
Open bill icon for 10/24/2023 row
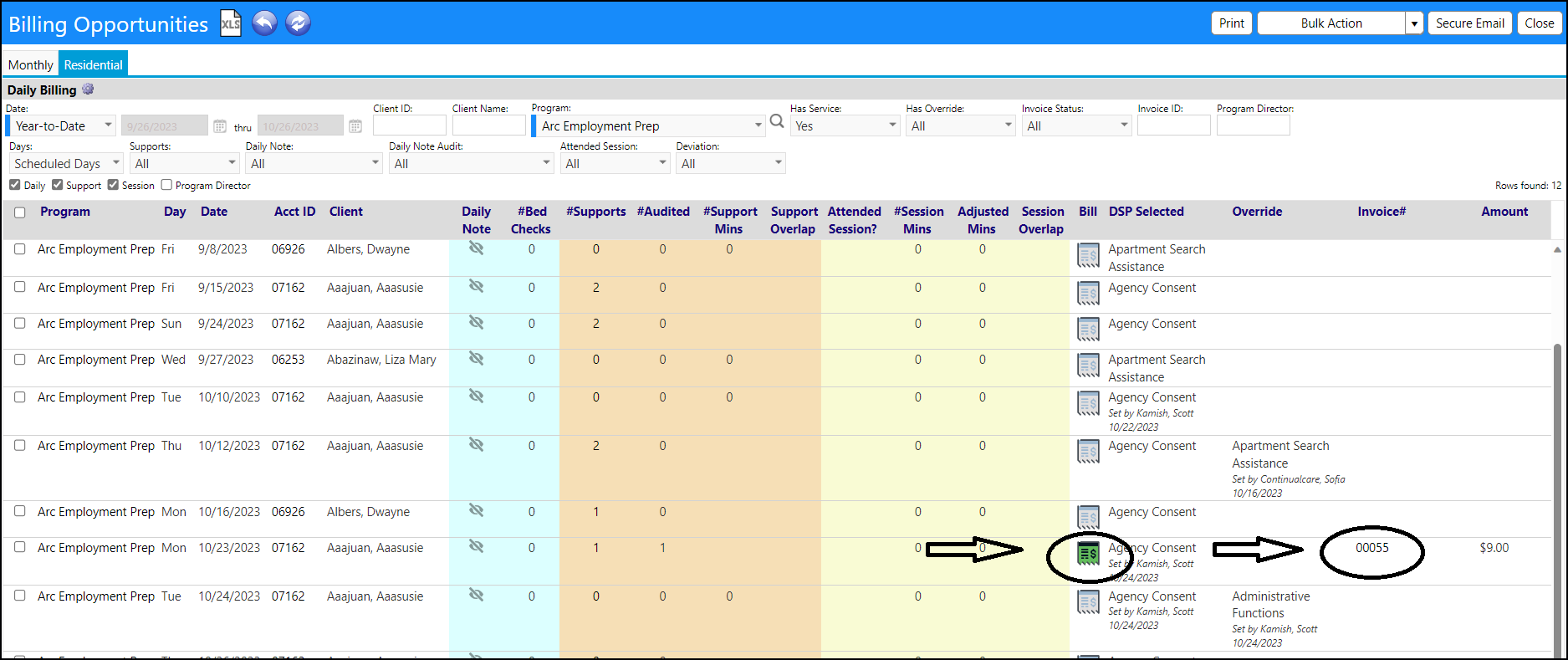pos(1088,602)
